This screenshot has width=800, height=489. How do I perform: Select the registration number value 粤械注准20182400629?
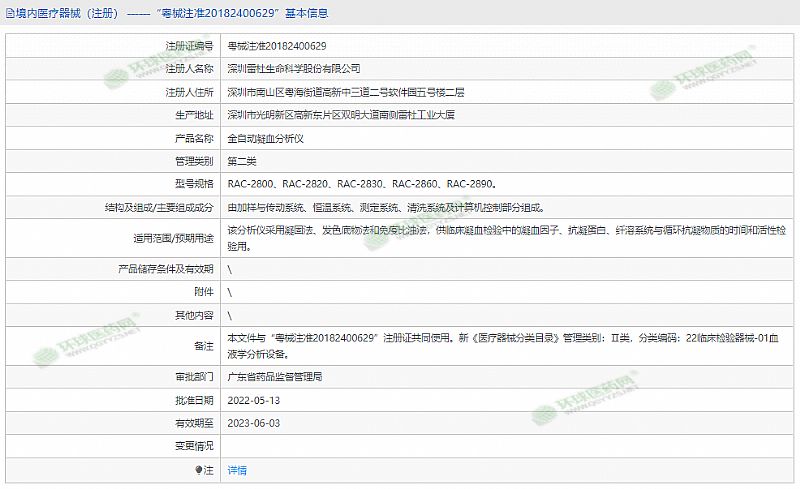pyautogui.click(x=277, y=46)
